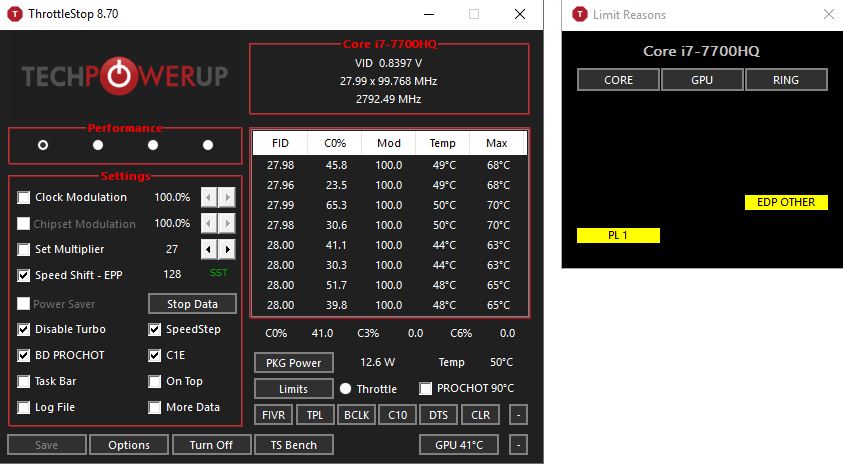Click CLR to clear max values

pos(480,415)
